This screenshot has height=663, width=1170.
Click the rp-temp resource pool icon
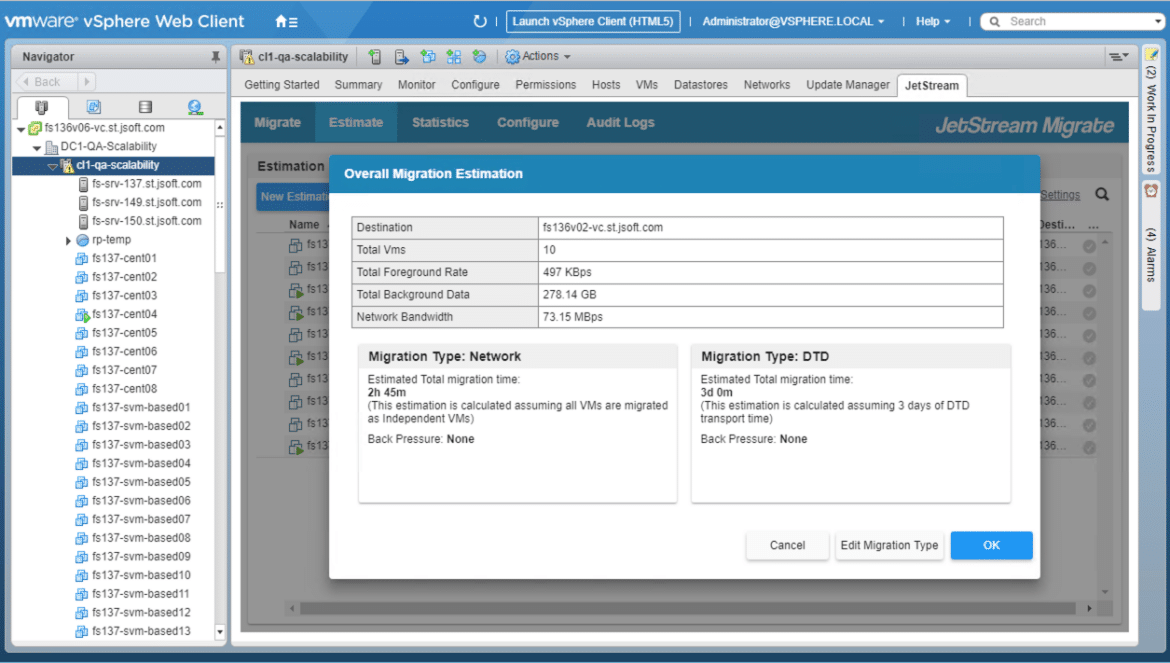[83, 240]
